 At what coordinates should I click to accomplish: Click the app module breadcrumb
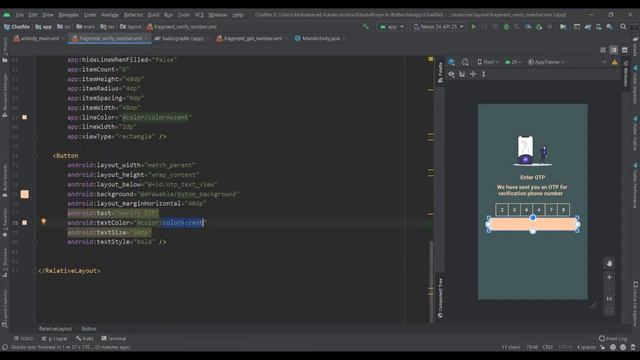[44, 27]
